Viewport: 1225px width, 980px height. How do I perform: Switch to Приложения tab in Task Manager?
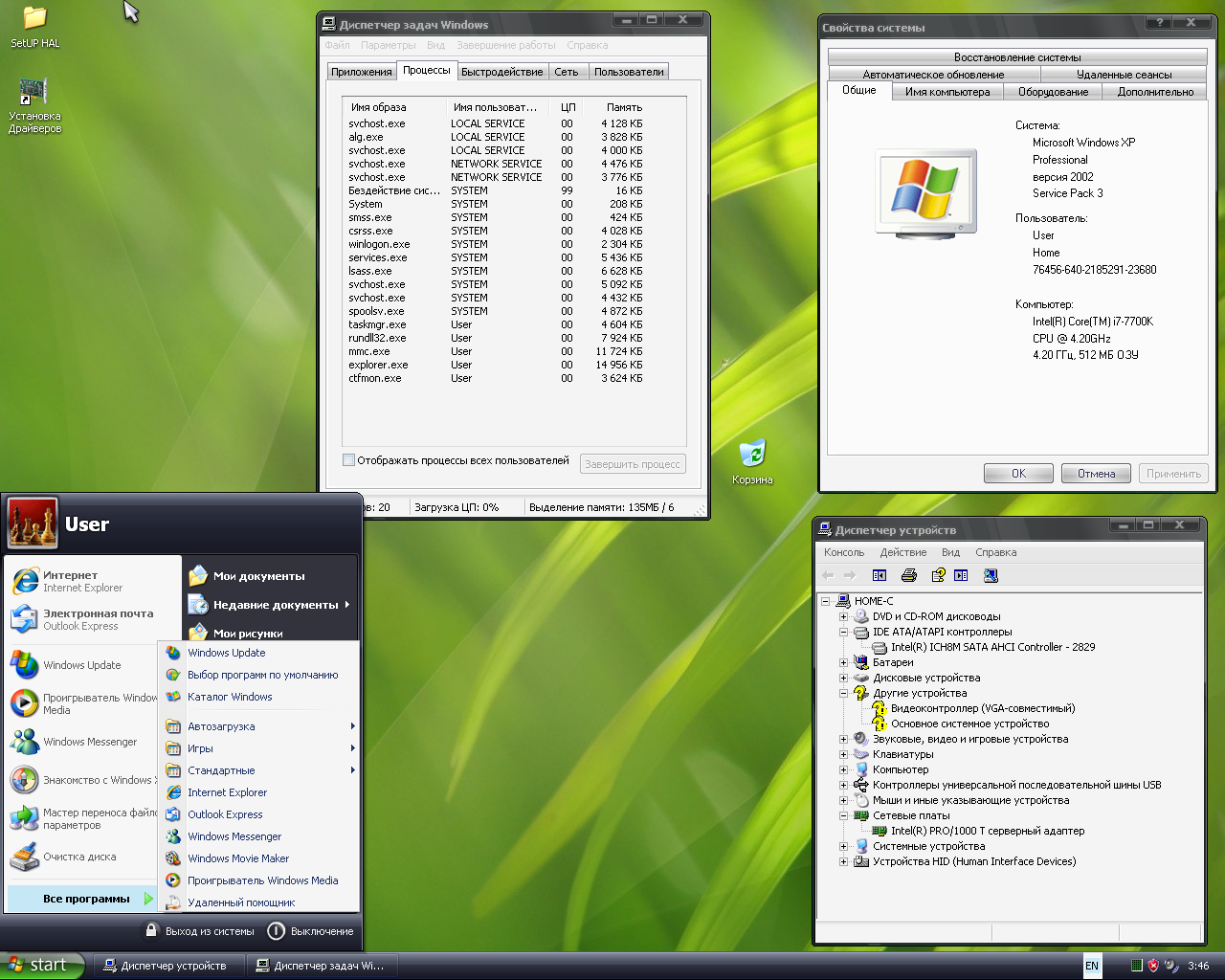(x=361, y=72)
